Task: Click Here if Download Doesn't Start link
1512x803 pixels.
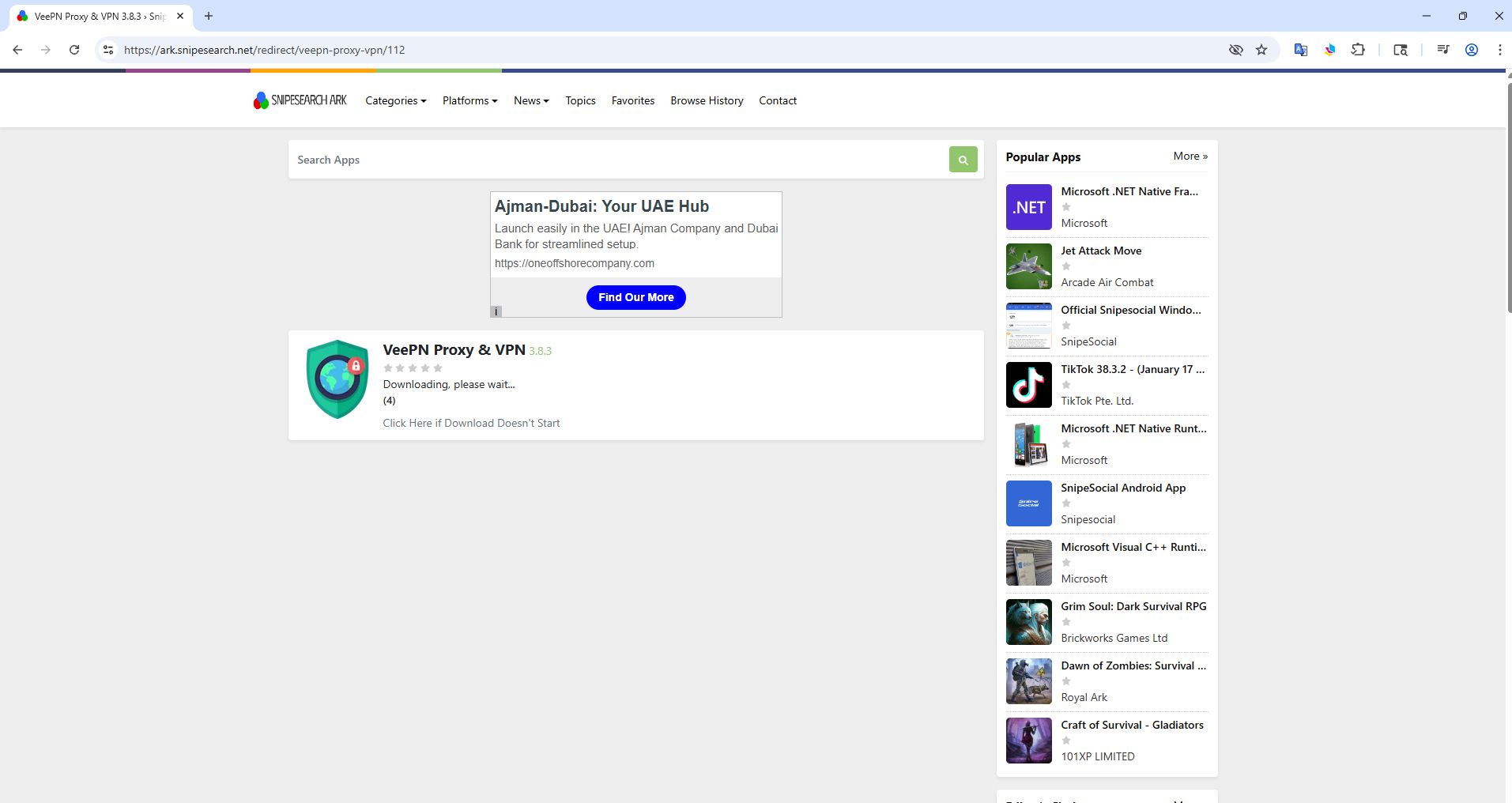Action: coord(471,423)
